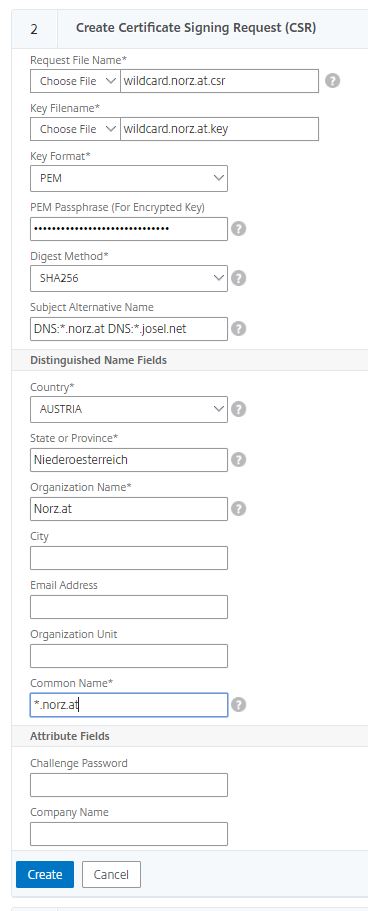Screen dimensions: 368x911
Task: Click the Cancel button
Action: [x=111, y=874]
